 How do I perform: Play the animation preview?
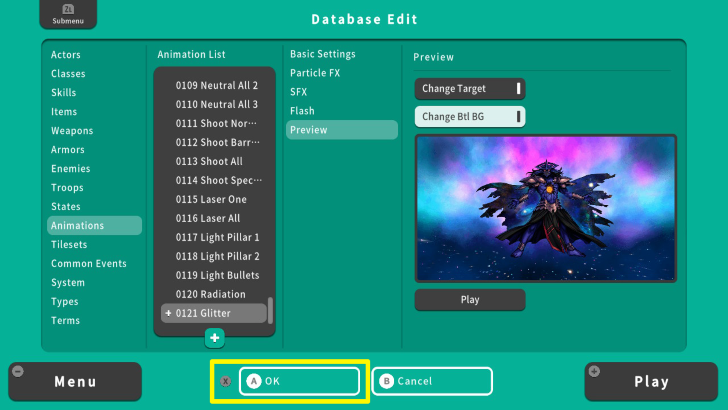[x=470, y=300]
